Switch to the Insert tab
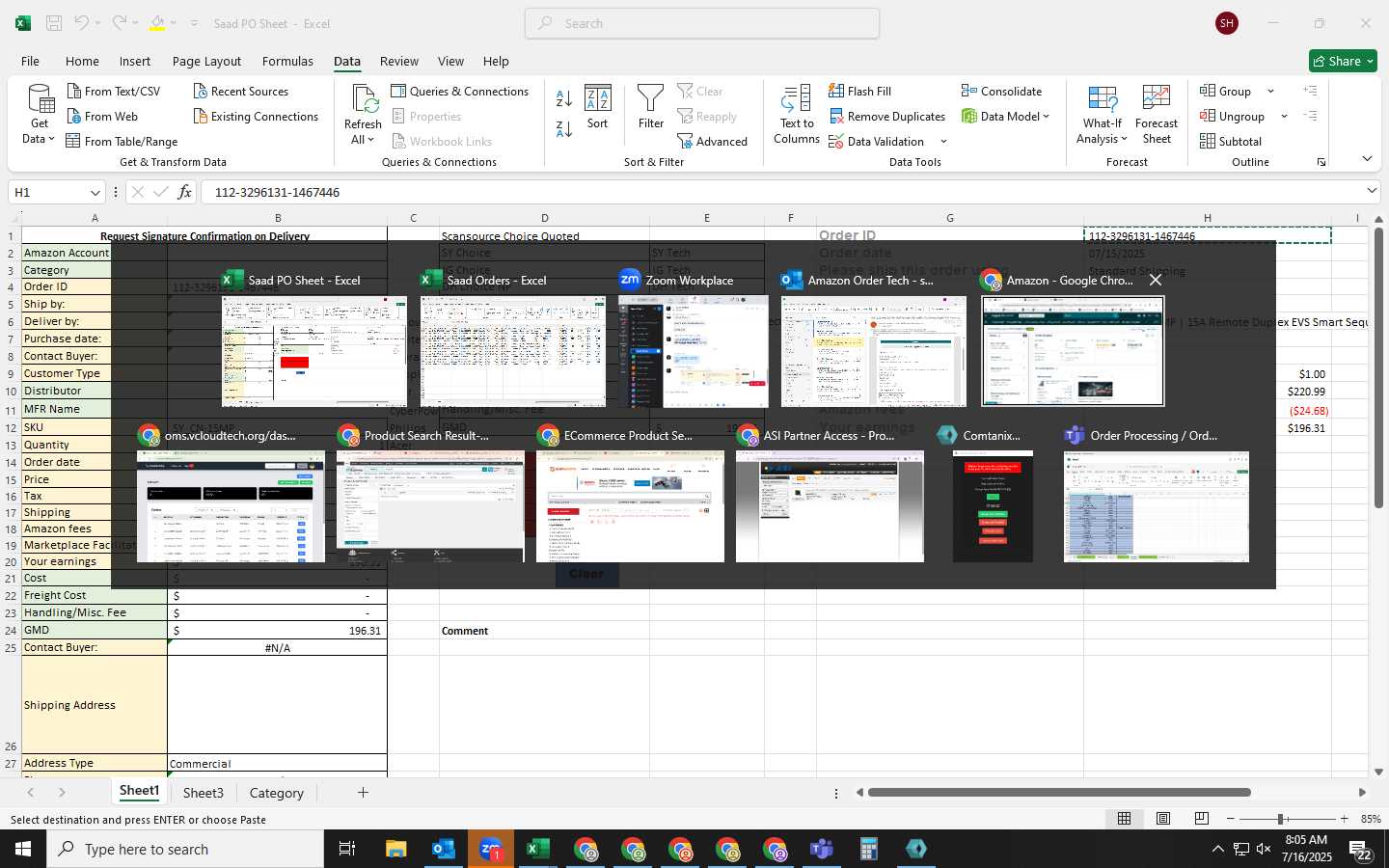The image size is (1389, 868). pyautogui.click(x=135, y=61)
